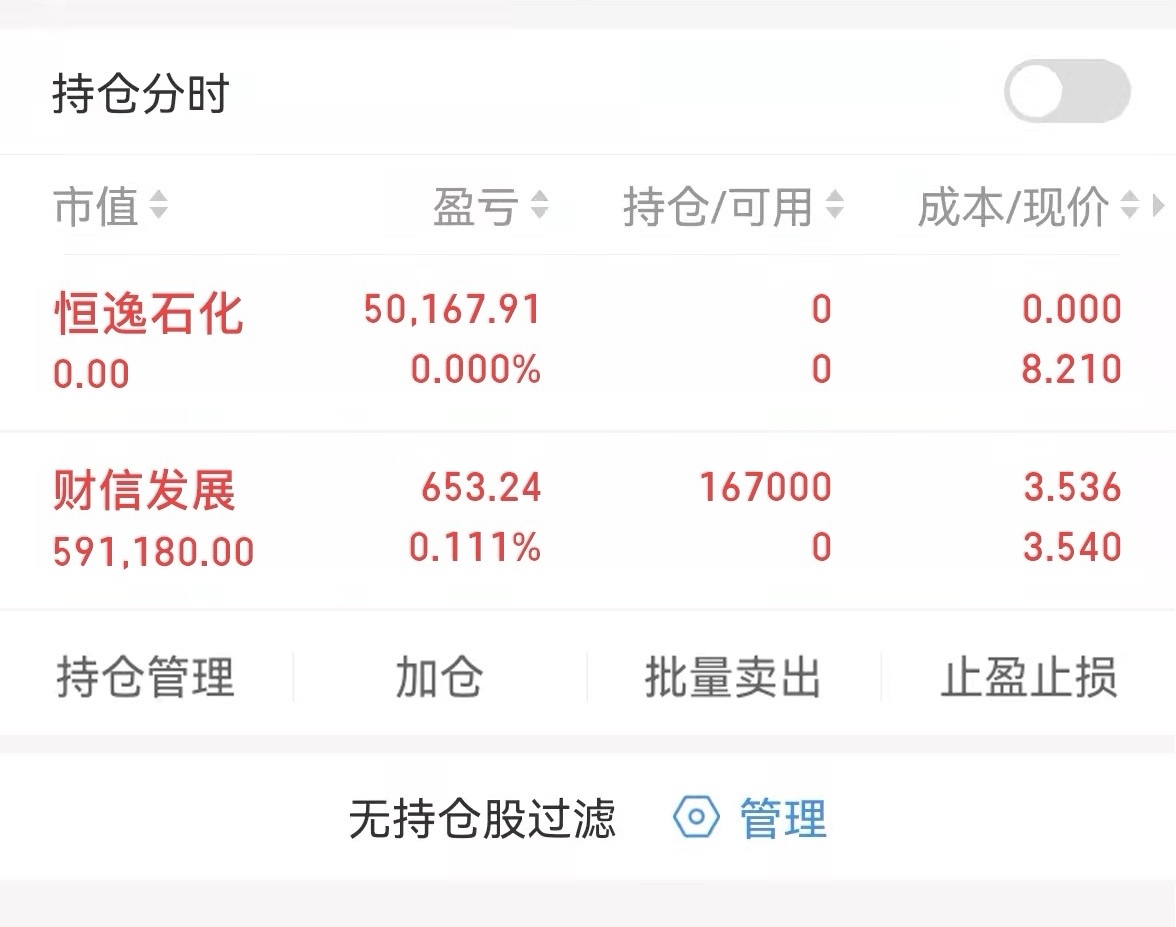Toggle the 持仓分时 switch
The width and height of the screenshot is (1176, 927).
(x=1067, y=92)
